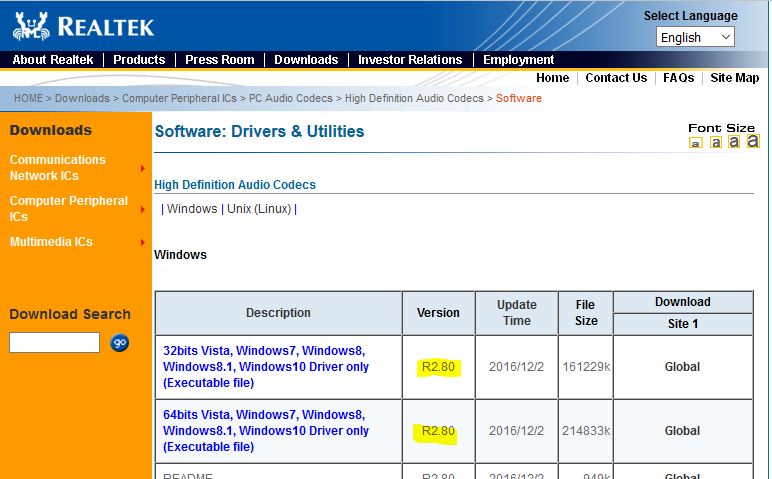Select the second smallest font size icon
Viewport: 772px width, 479px height.
coord(715,143)
